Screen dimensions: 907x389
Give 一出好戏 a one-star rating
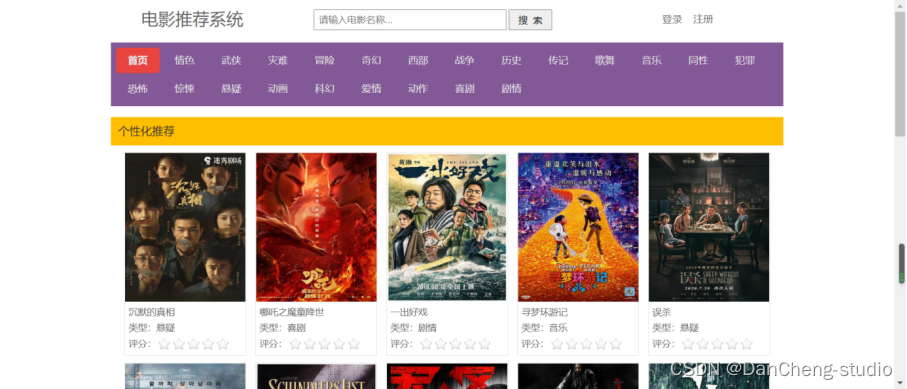coord(426,344)
